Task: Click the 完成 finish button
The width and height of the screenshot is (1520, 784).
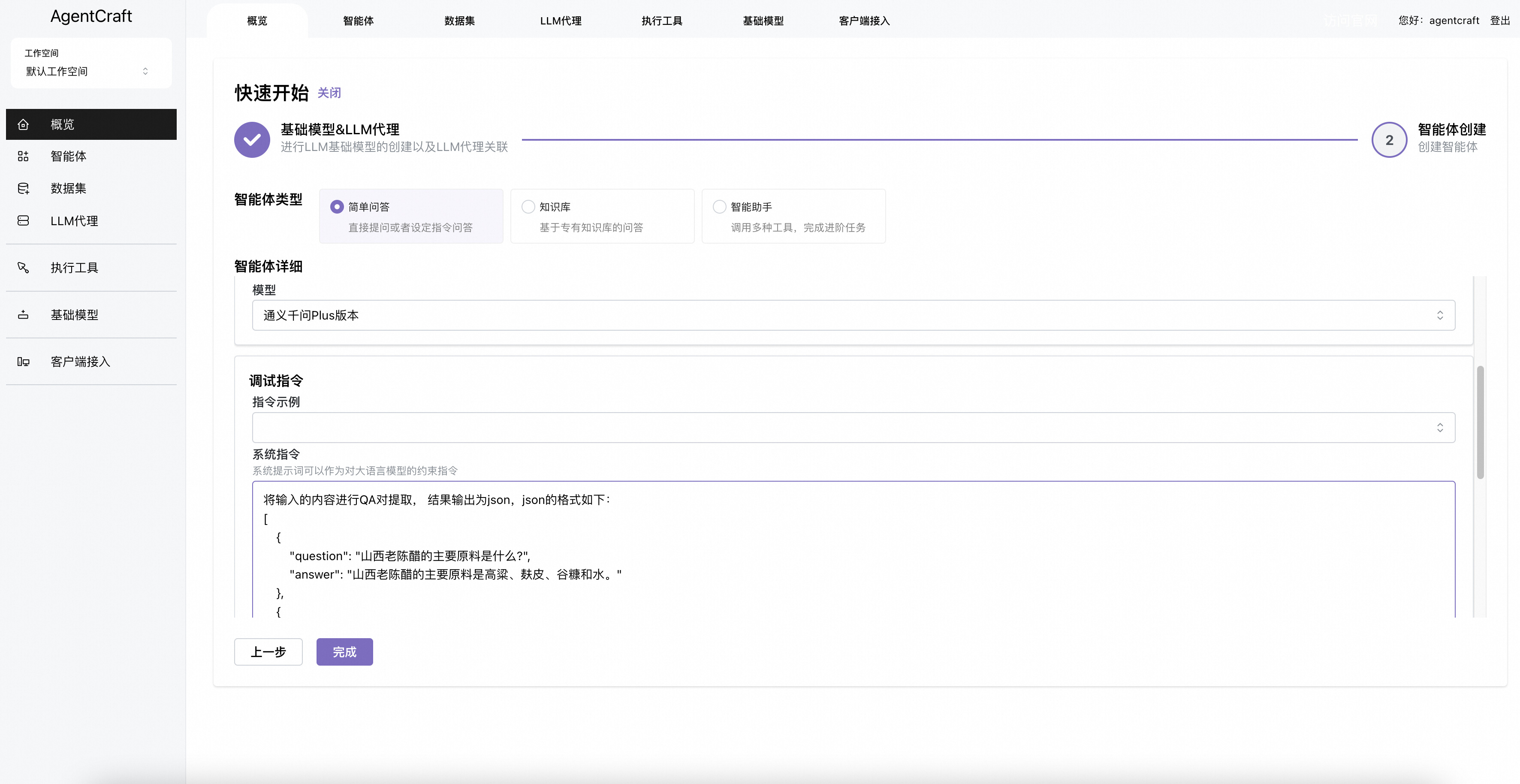Action: (x=344, y=652)
